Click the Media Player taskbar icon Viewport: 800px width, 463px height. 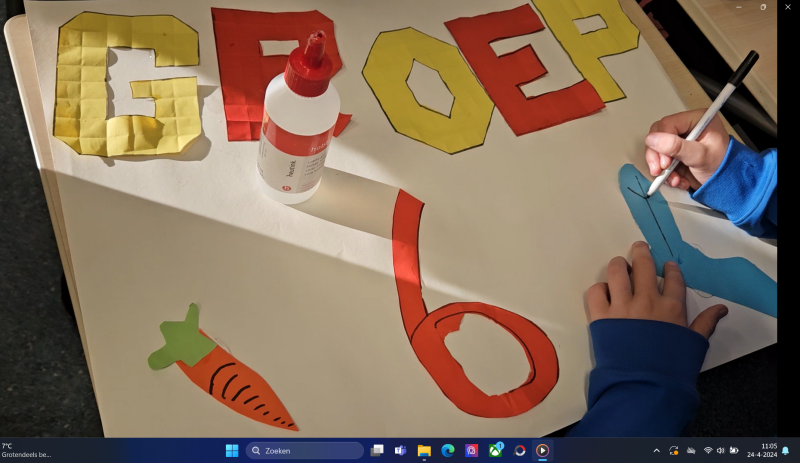click(x=542, y=451)
